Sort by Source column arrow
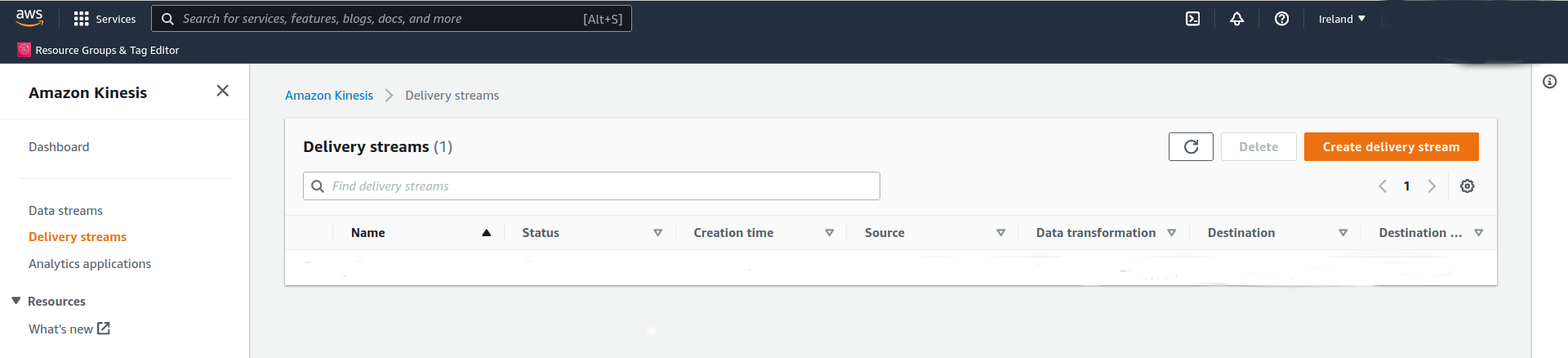The height and width of the screenshot is (358, 1568). pyautogui.click(x=1000, y=233)
